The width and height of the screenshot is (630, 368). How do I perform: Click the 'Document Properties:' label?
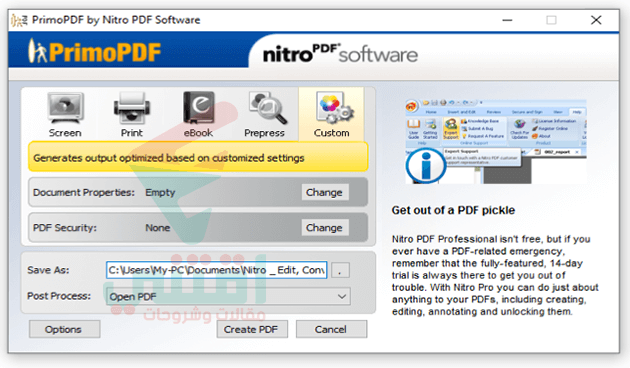point(84,192)
